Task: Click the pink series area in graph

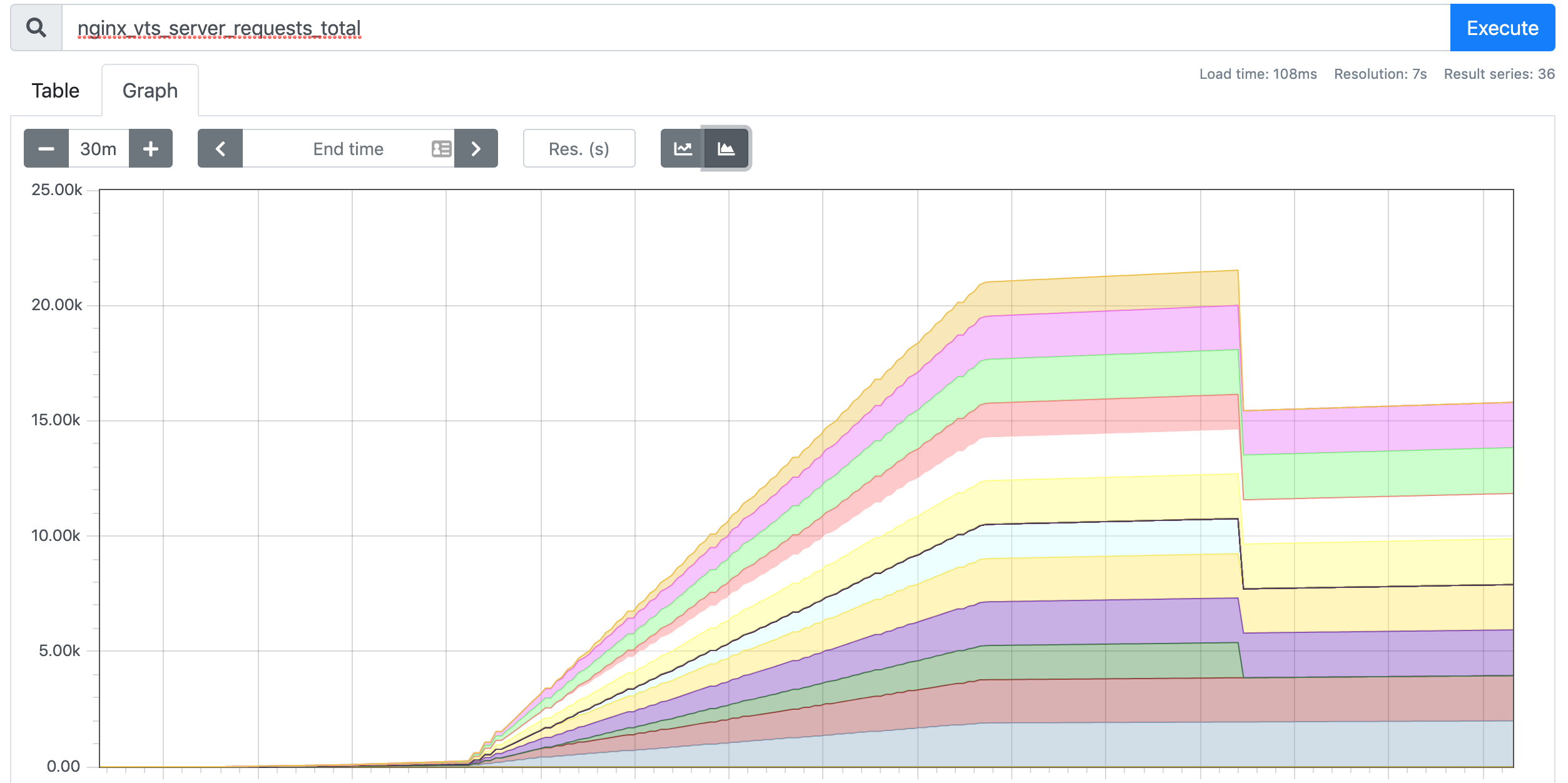Action: [1107, 333]
